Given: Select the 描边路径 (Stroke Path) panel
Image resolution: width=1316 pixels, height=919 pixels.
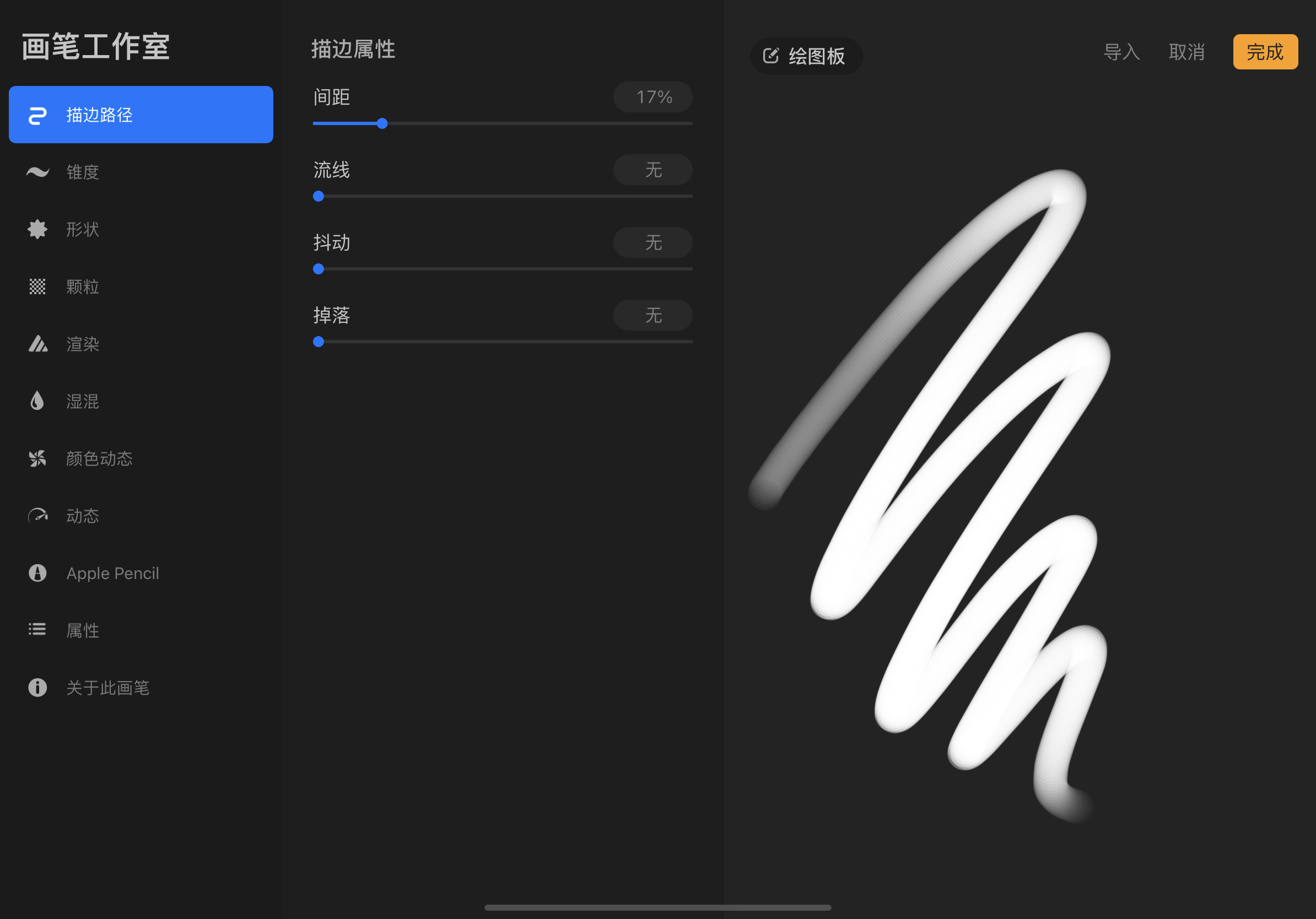Looking at the screenshot, I should pyautogui.click(x=141, y=114).
